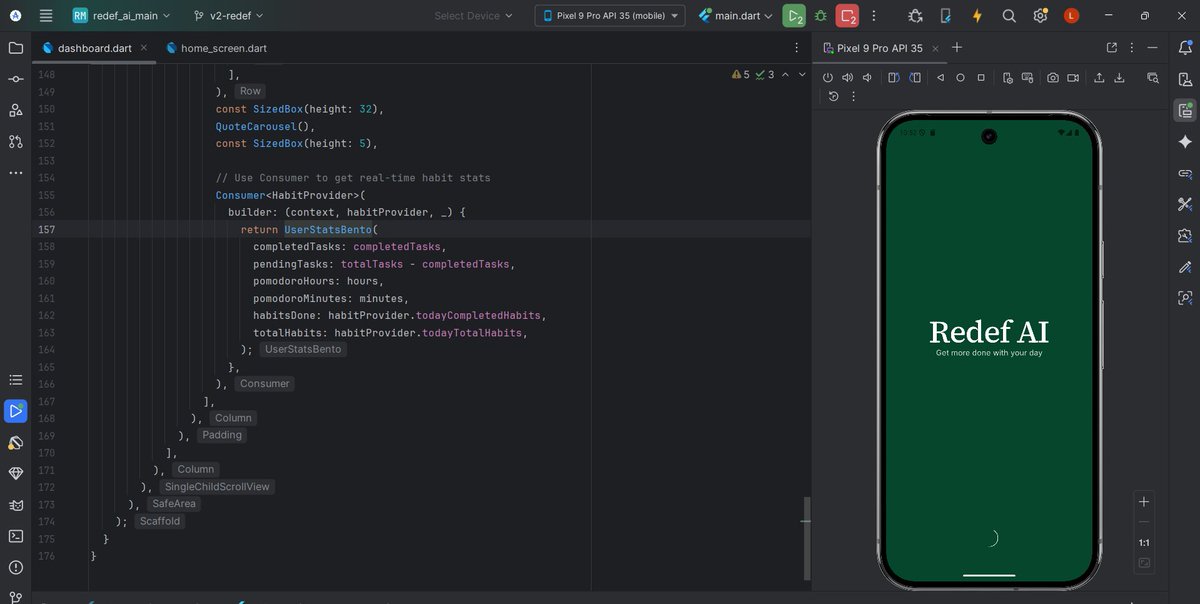The height and width of the screenshot is (604, 1200).
Task: Open IDE settings gear
Action: click(1041, 16)
